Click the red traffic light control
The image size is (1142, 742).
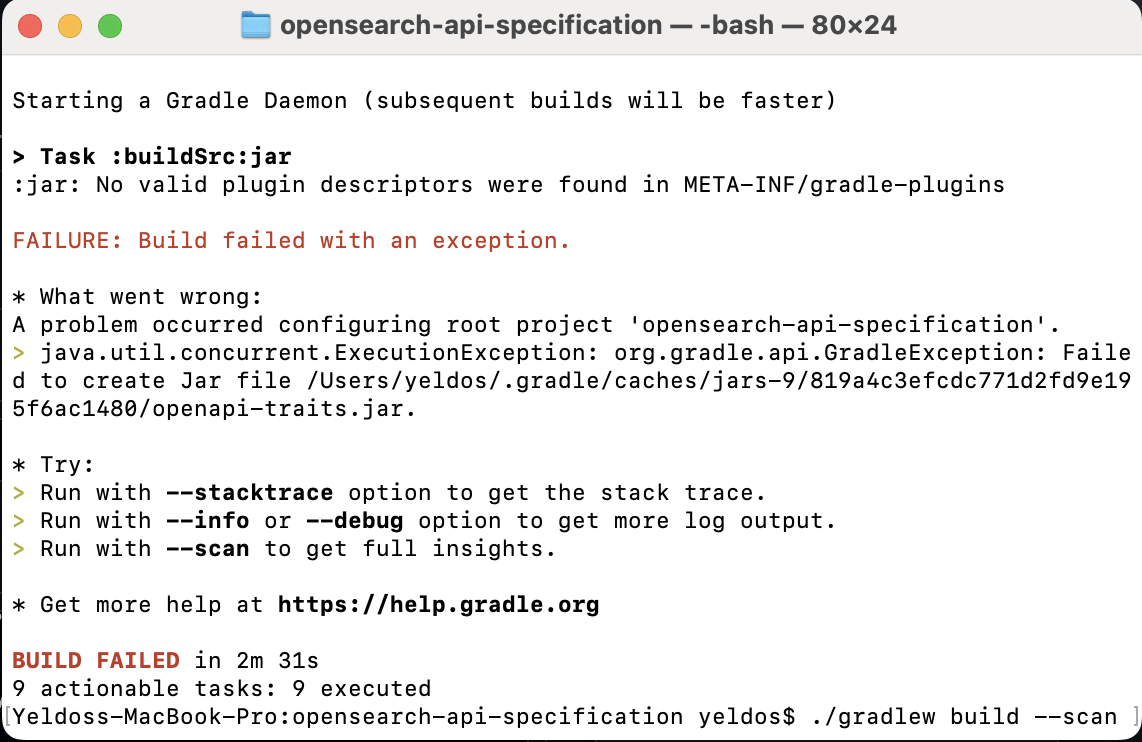[x=29, y=25]
